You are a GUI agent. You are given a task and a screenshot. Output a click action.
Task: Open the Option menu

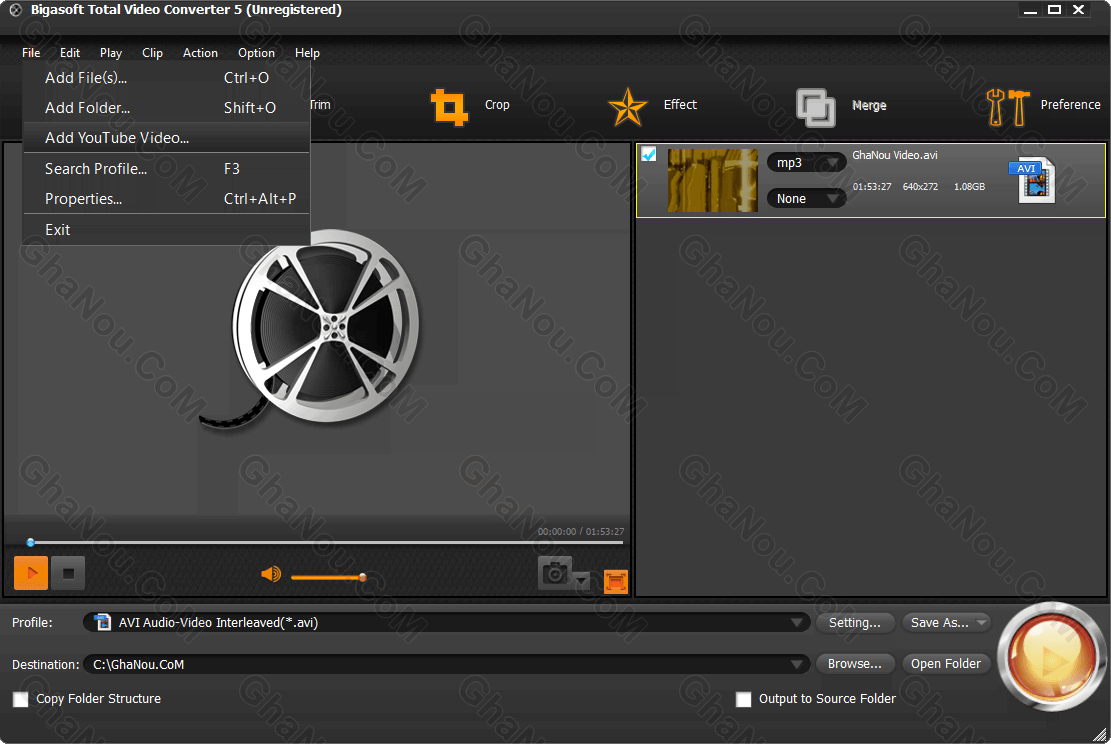[x=256, y=52]
